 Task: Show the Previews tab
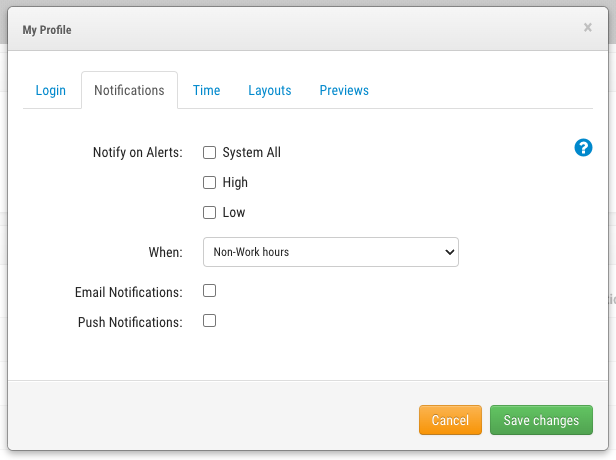344,90
